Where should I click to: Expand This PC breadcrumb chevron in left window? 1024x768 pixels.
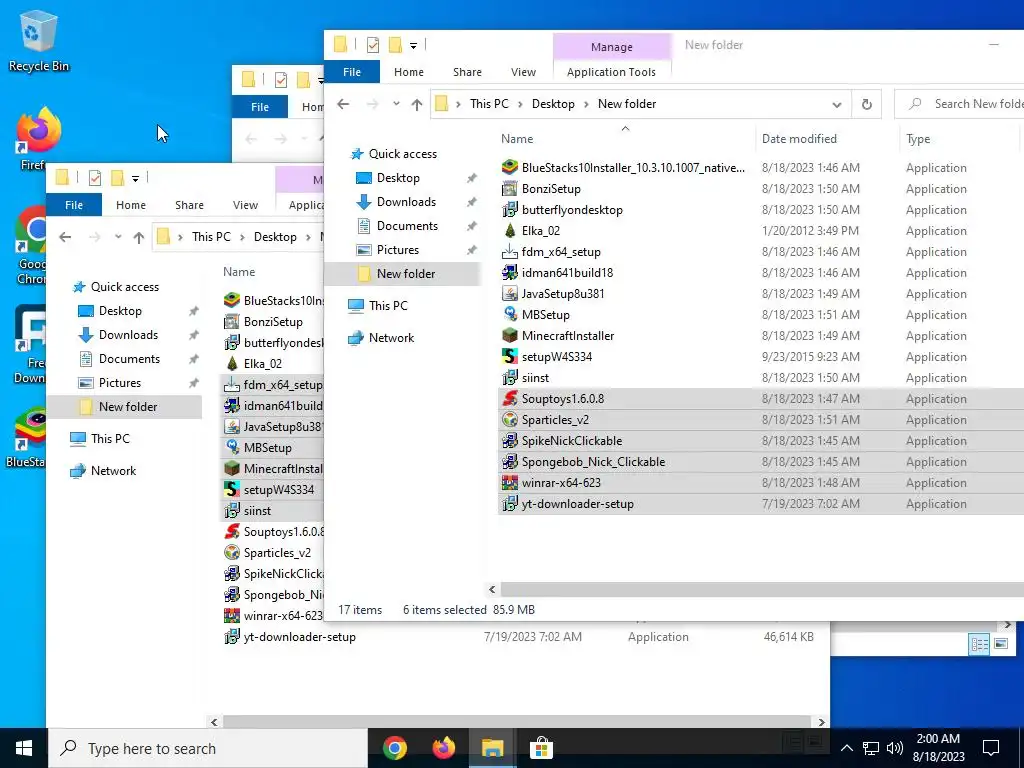pos(242,237)
